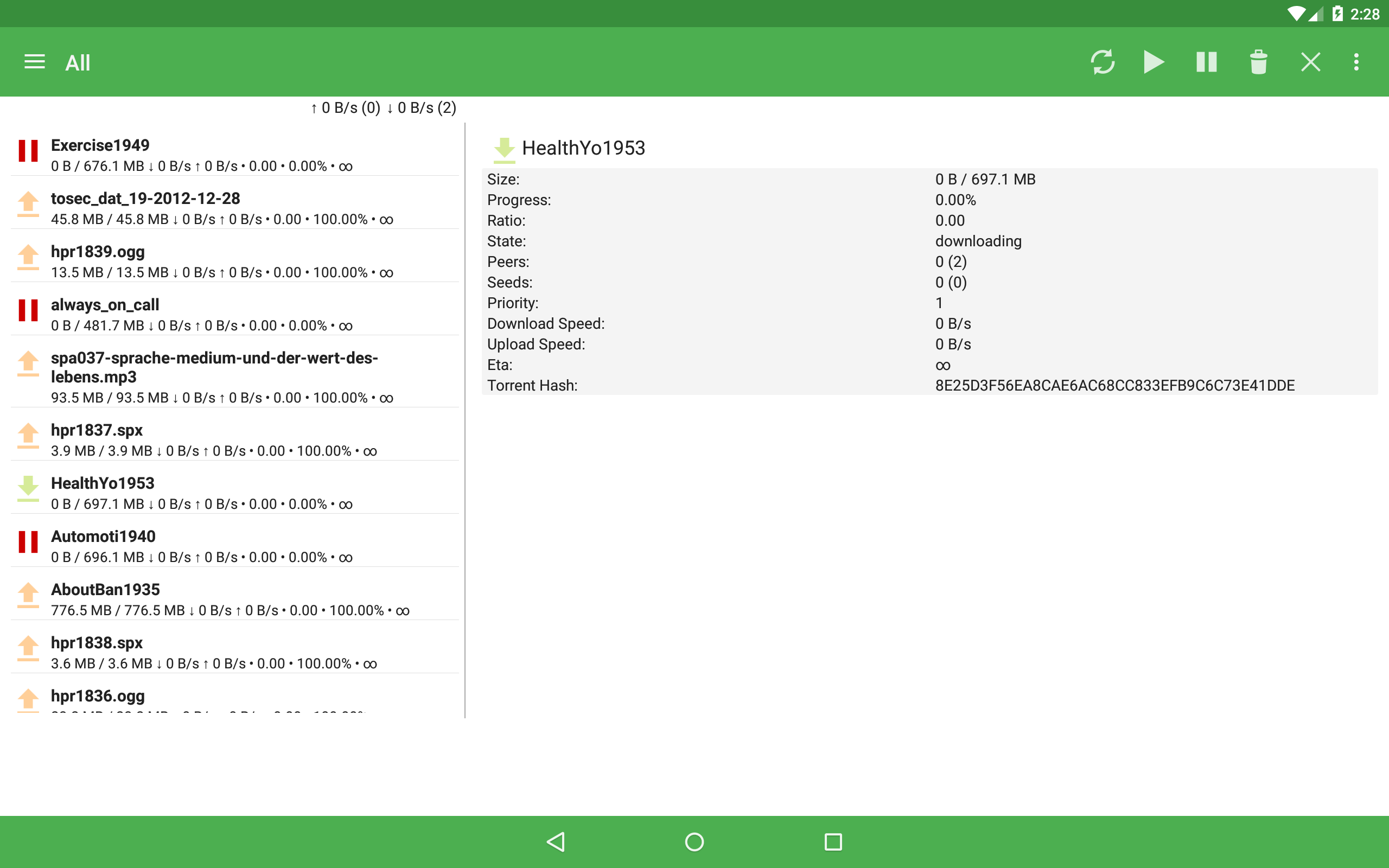Select the hpr1838.spx torrent name
This screenshot has width=1389, height=868.
coord(97,643)
